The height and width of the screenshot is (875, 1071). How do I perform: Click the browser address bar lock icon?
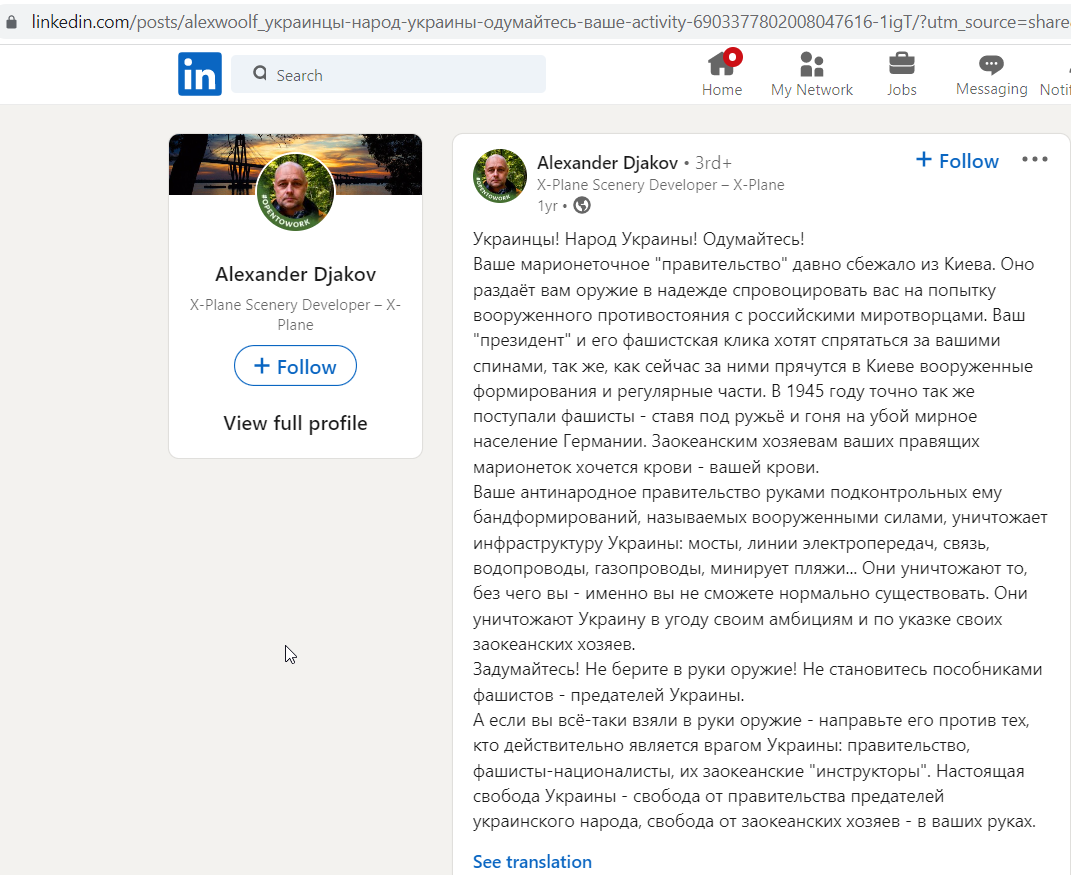(x=11, y=22)
